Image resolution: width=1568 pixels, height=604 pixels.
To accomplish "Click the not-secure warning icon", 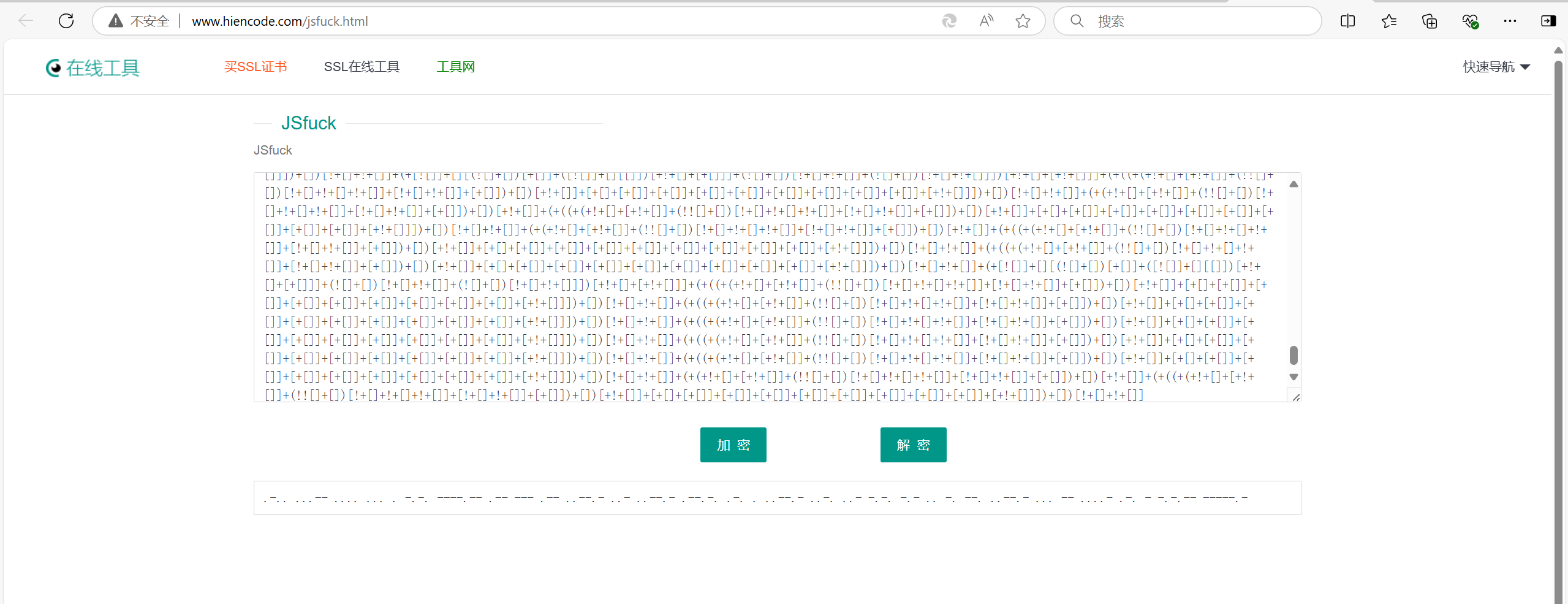I will pos(116,21).
